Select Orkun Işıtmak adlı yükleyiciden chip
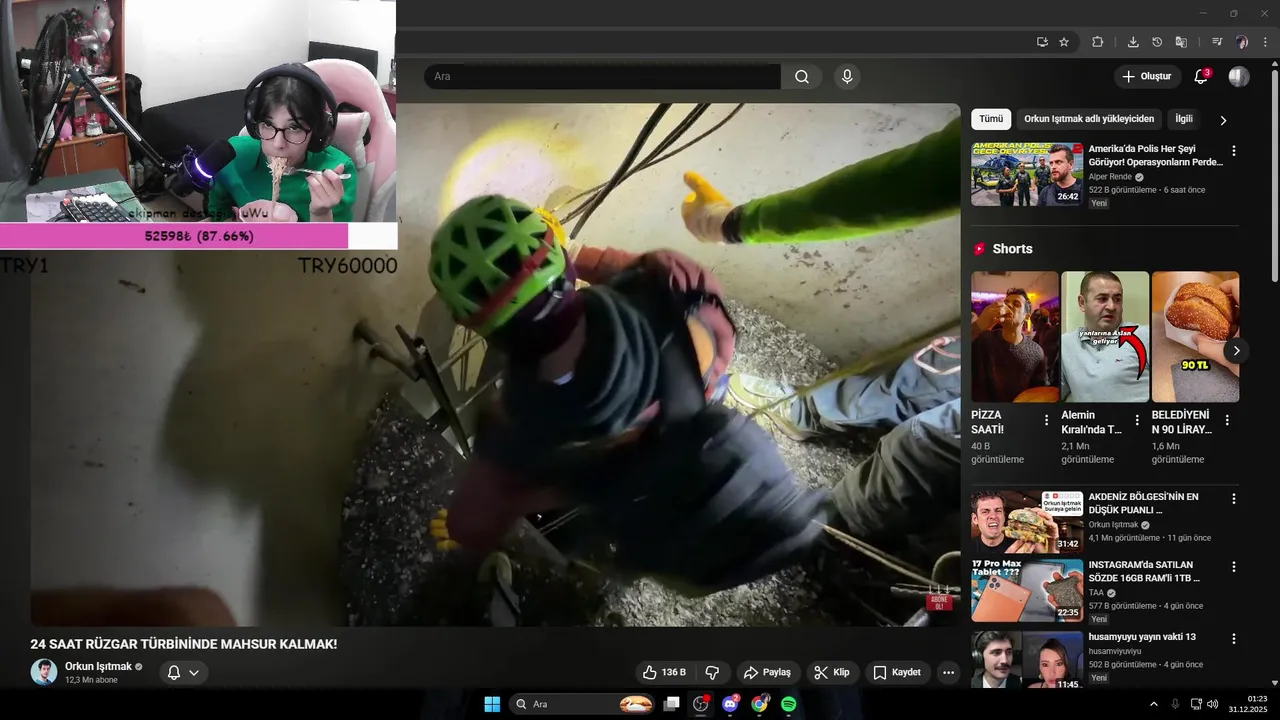1280x720 pixels. click(x=1089, y=119)
